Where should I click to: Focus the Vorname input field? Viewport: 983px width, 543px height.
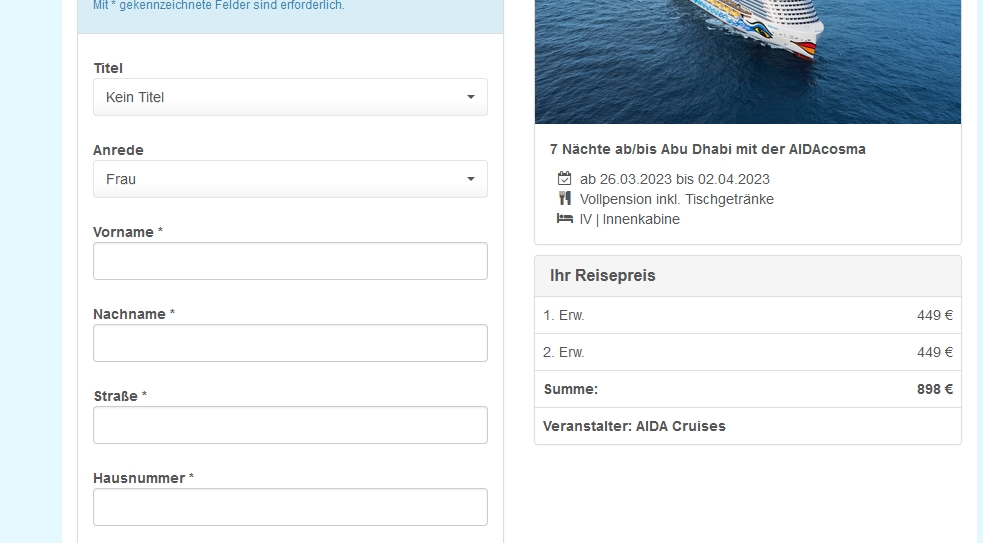pos(290,261)
